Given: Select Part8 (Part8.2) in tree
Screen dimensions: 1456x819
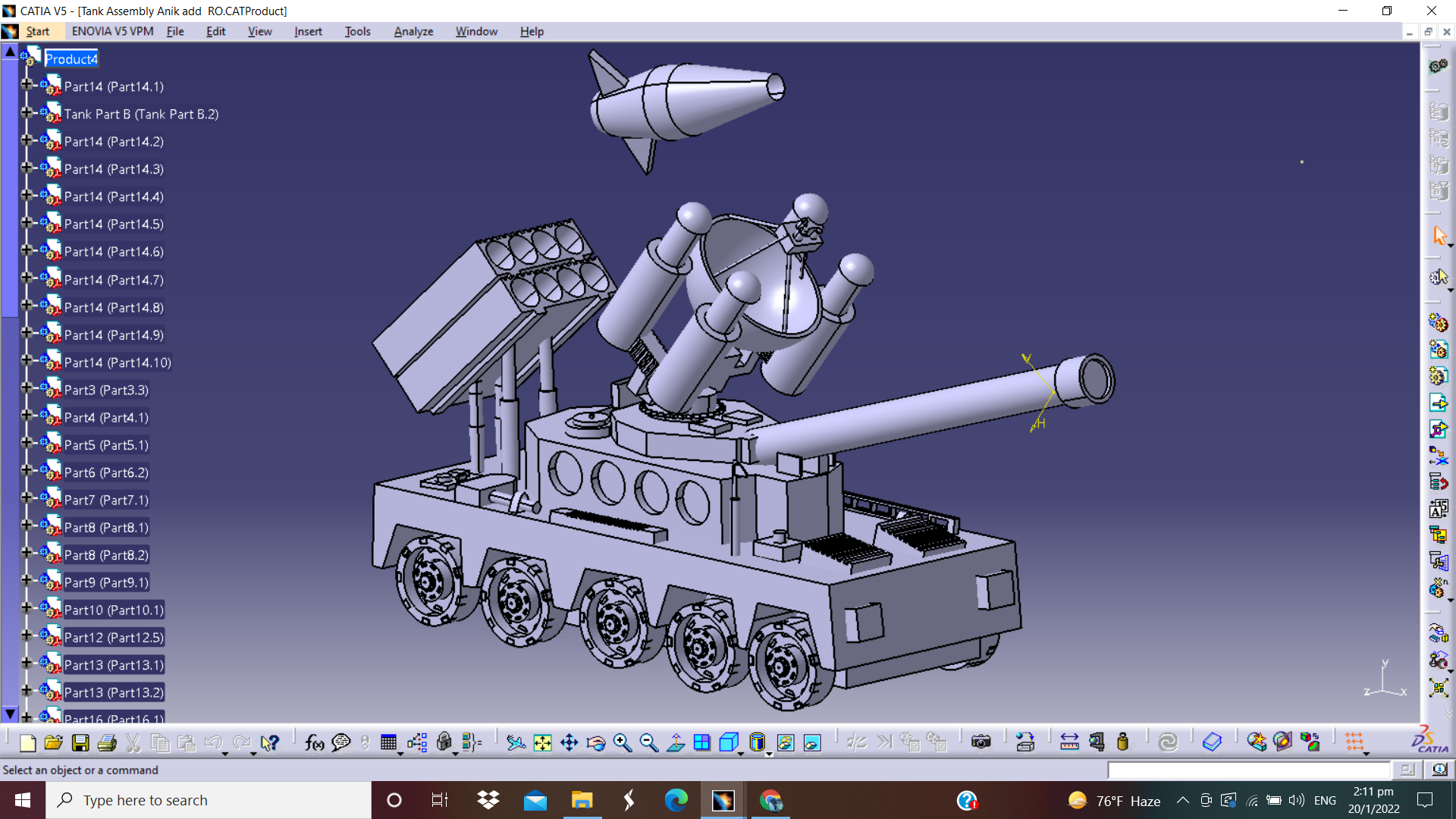Looking at the screenshot, I should [x=106, y=555].
